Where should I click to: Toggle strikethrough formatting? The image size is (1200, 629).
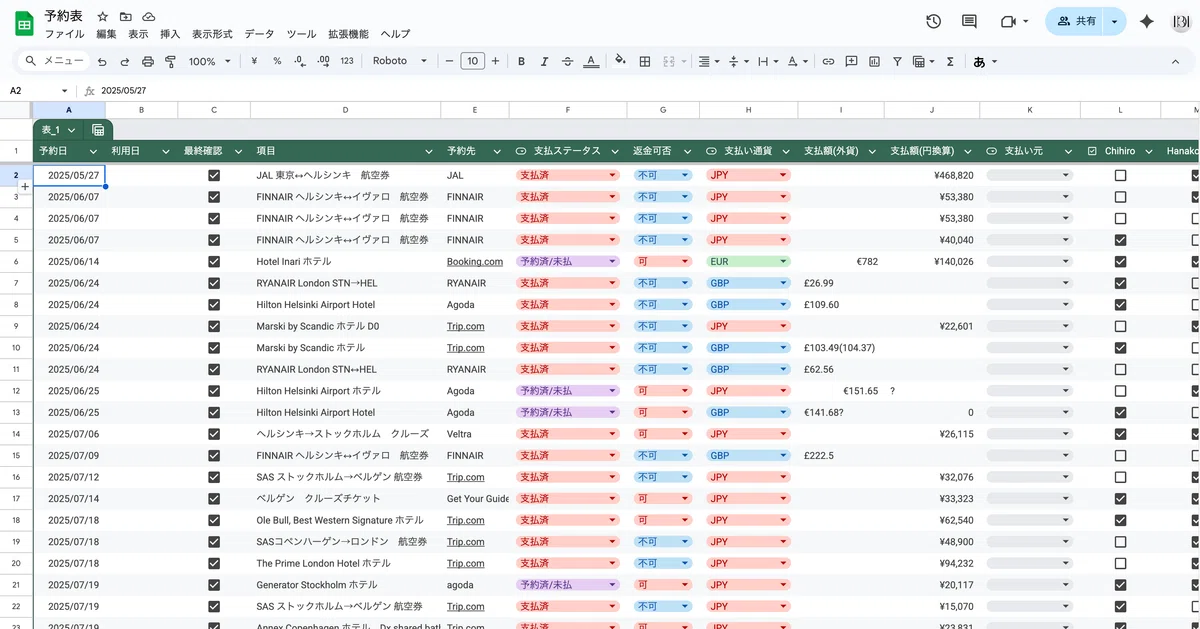tap(568, 61)
